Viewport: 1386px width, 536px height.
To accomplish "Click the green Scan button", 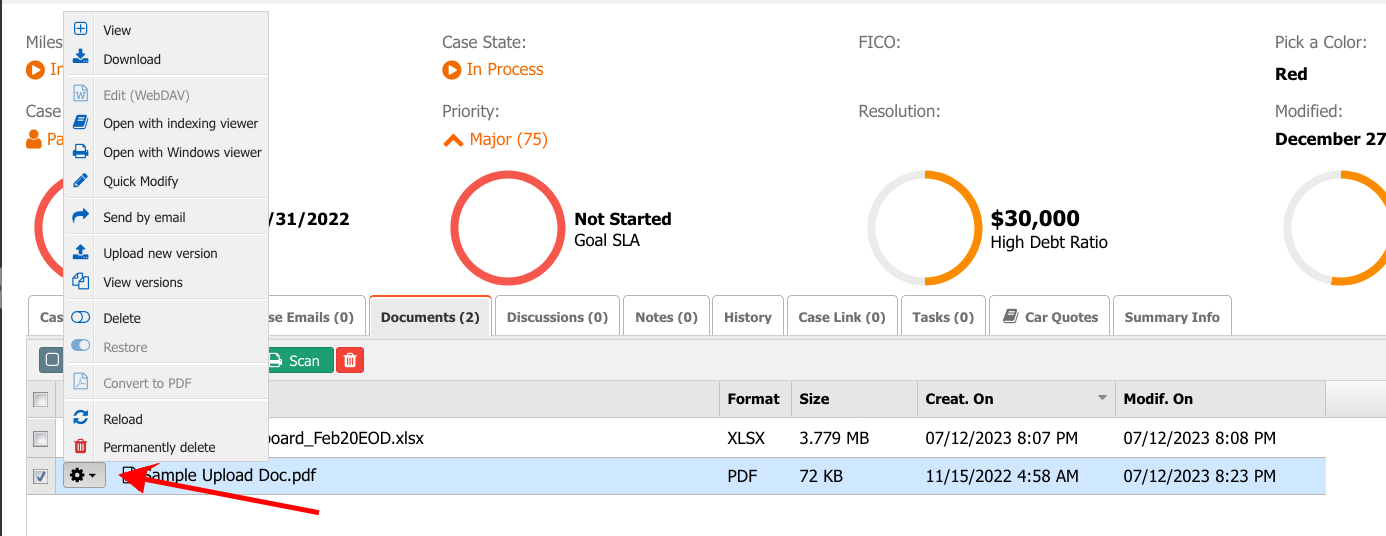I will point(295,361).
